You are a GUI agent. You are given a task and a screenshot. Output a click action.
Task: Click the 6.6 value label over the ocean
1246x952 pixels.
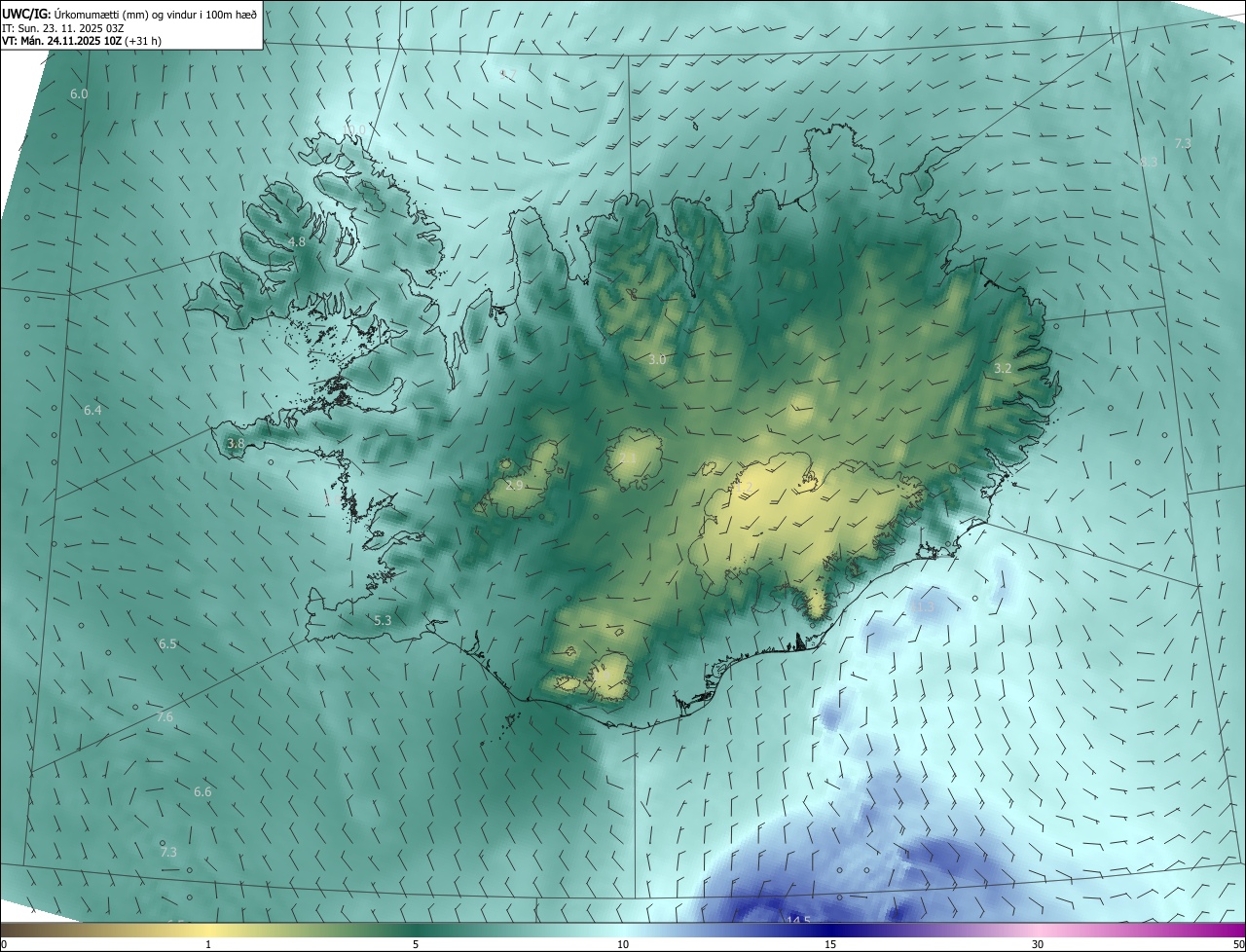(202, 792)
